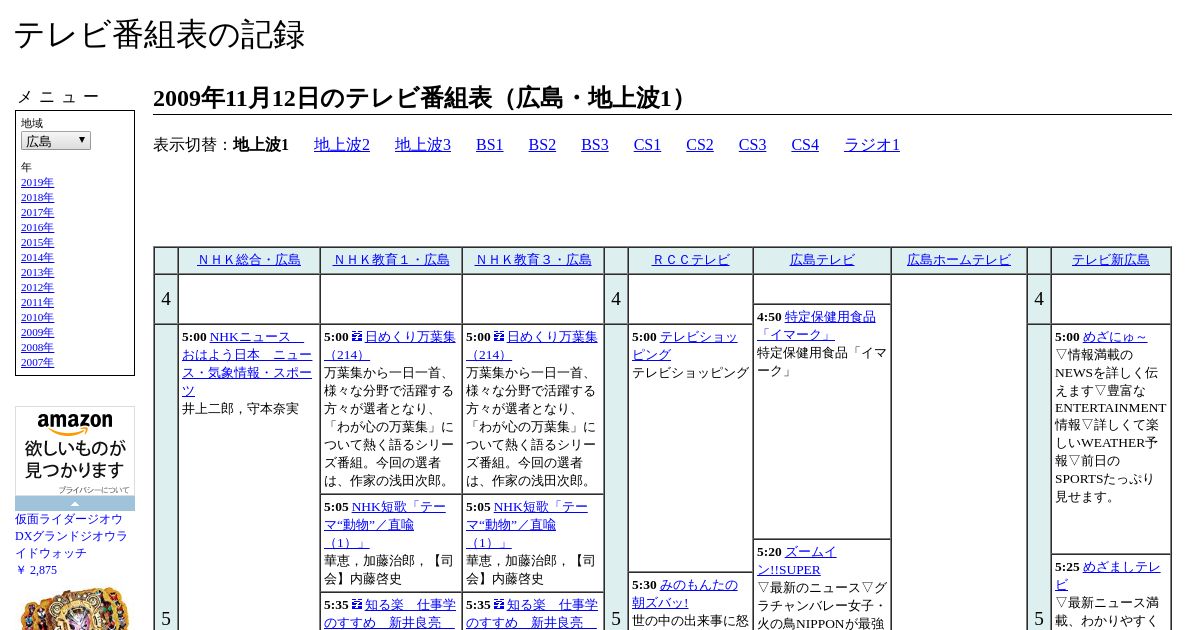The image size is (1200, 630).
Task: Open NHK短歌 link under ＮＨＫ教育１
Action: pos(385,525)
